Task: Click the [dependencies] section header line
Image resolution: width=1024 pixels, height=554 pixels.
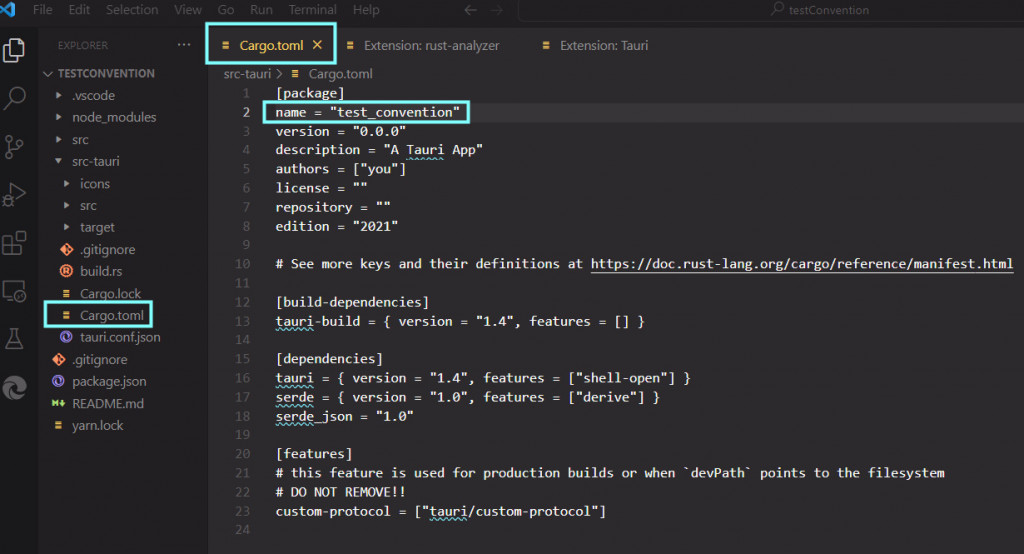Action: point(329,359)
